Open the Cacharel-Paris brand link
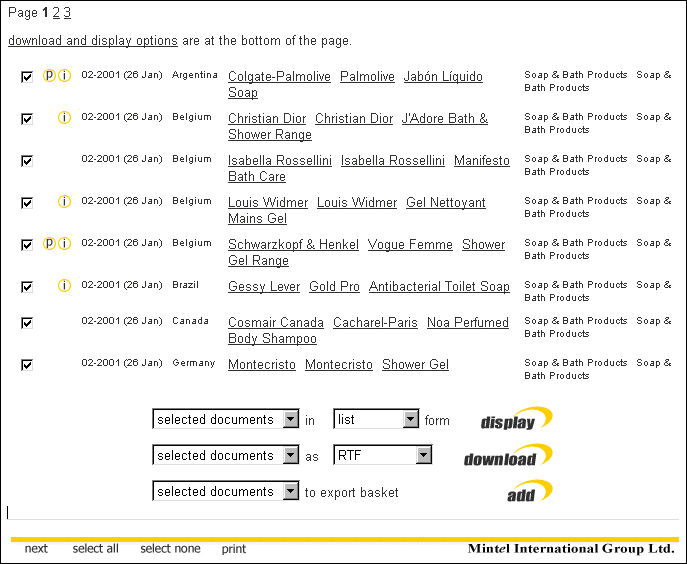Screen dimensions: 687x564 [375, 323]
